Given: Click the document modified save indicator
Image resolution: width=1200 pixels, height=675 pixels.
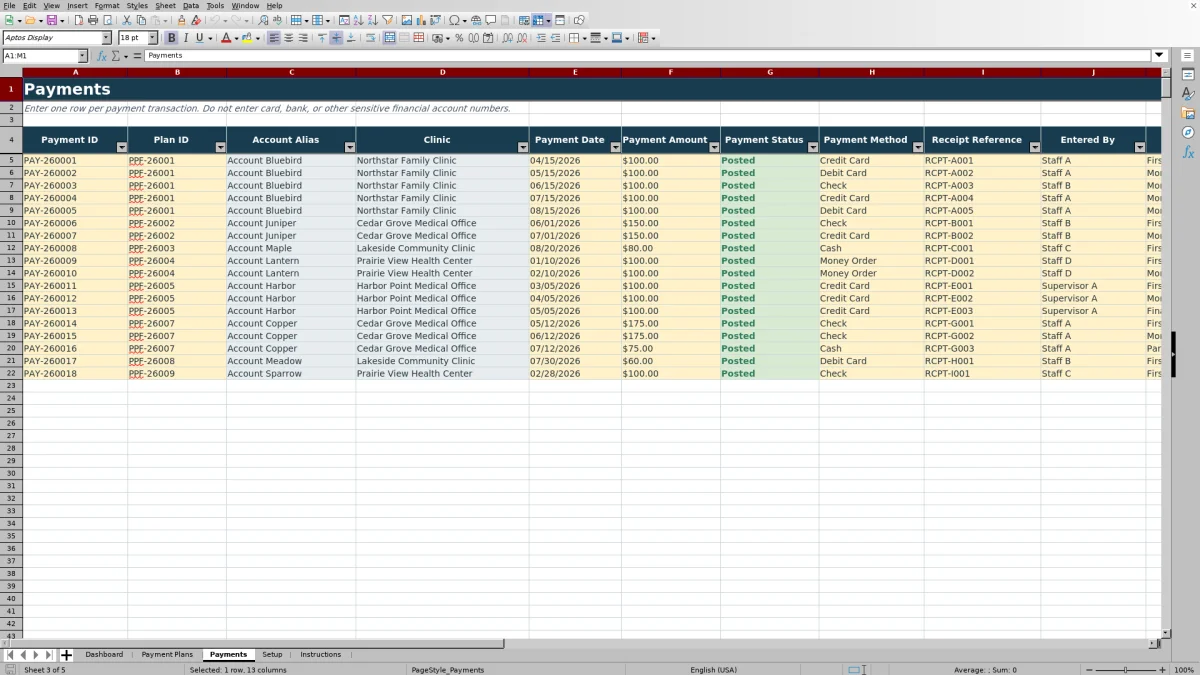Looking at the screenshot, I should point(10,669).
